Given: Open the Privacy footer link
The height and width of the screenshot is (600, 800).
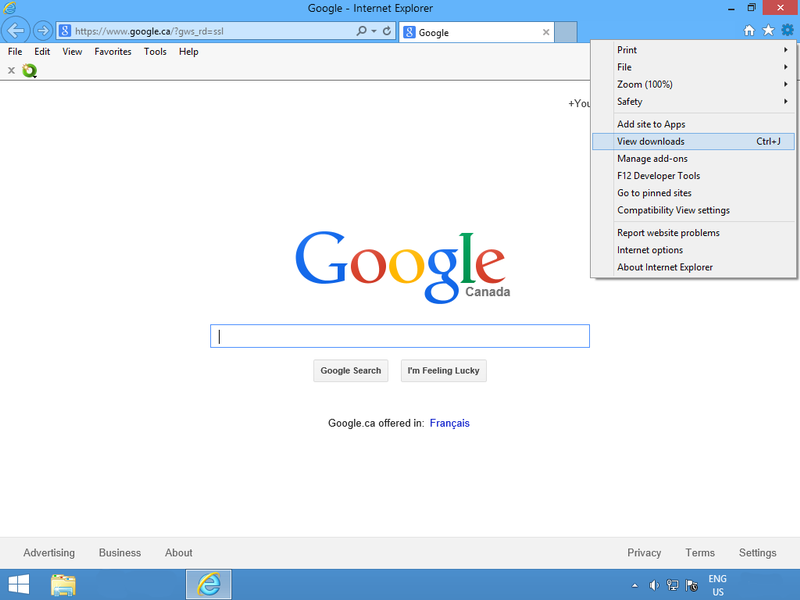Looking at the screenshot, I should (644, 553).
